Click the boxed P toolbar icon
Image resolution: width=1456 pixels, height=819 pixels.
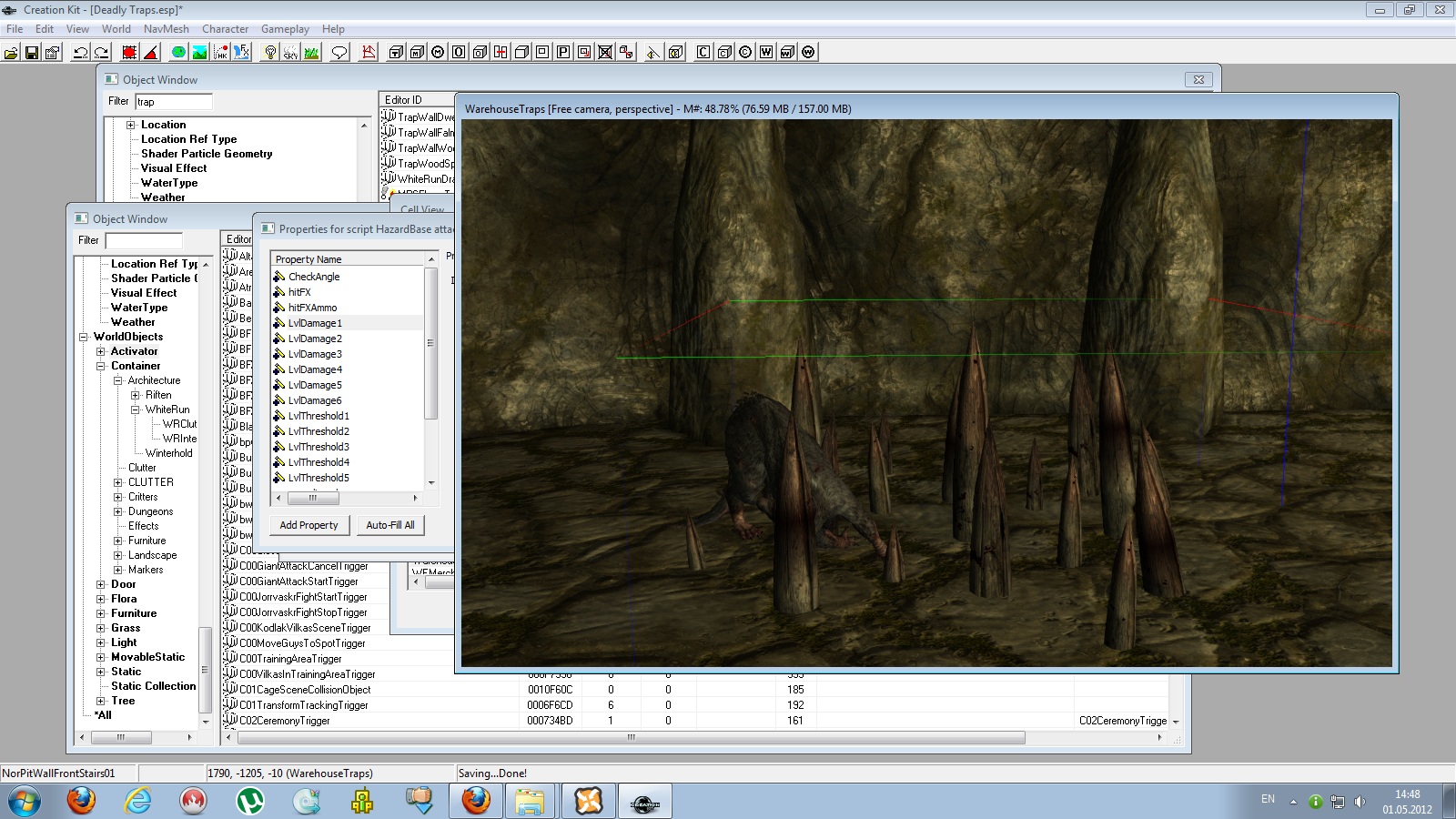coord(563,52)
